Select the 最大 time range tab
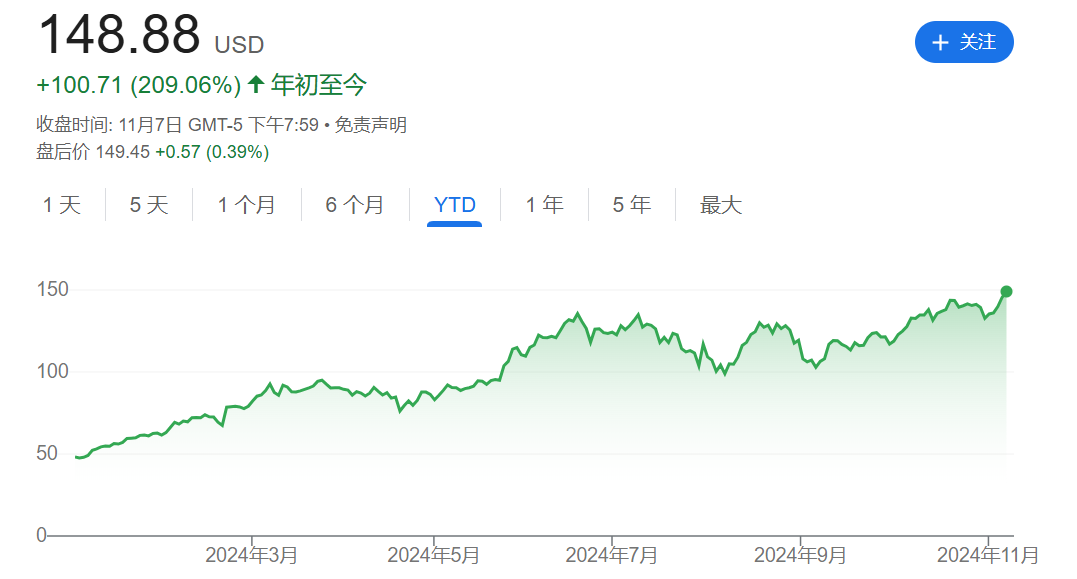 click(x=720, y=205)
